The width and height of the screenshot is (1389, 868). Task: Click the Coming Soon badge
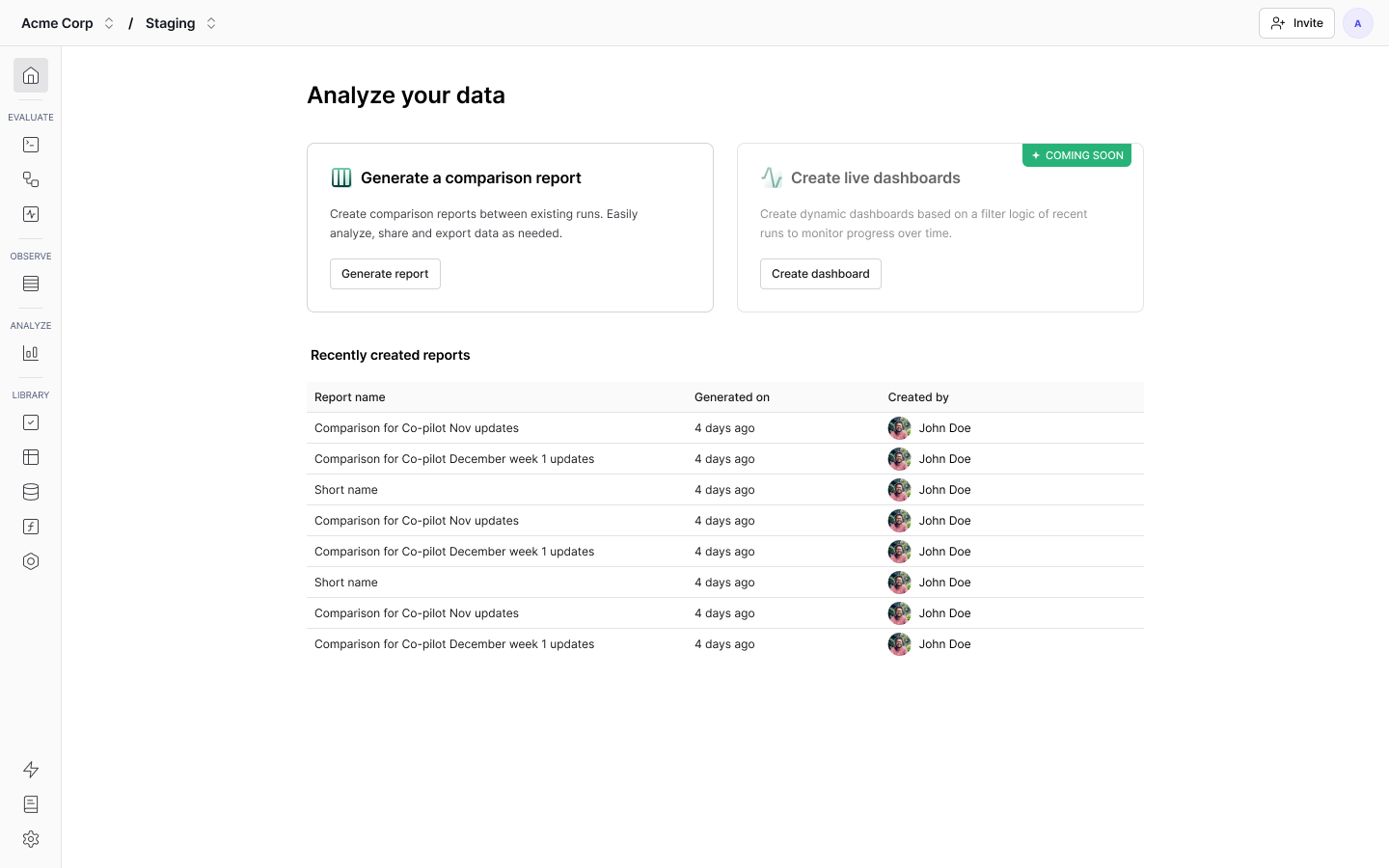coord(1076,155)
